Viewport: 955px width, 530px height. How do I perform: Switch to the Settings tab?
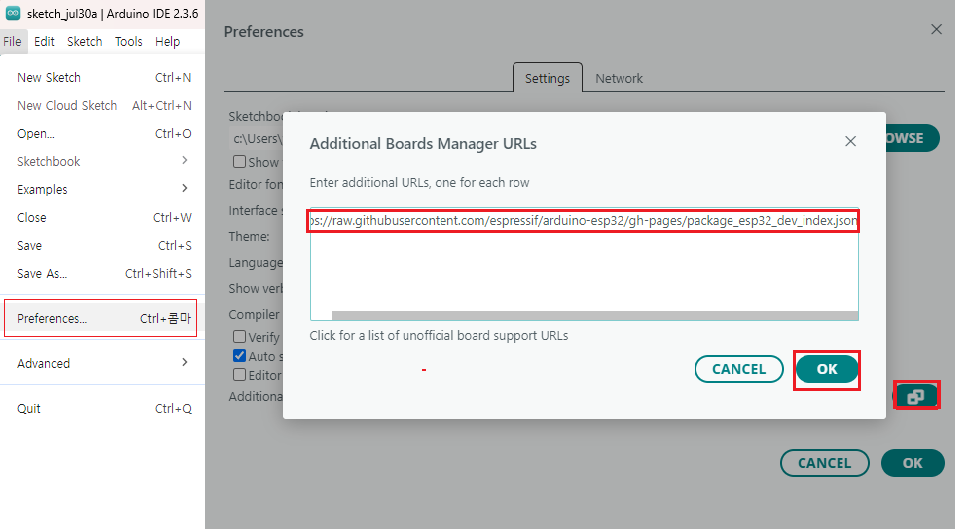(x=548, y=78)
